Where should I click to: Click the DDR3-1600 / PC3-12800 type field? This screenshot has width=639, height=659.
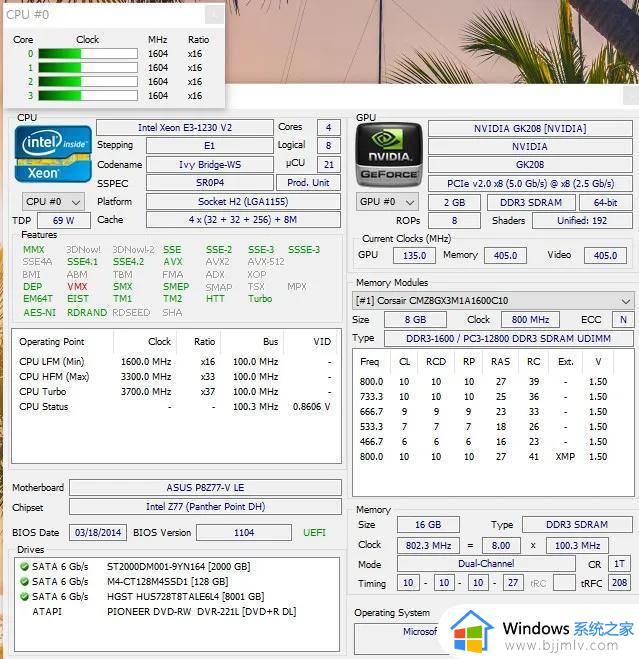click(509, 338)
